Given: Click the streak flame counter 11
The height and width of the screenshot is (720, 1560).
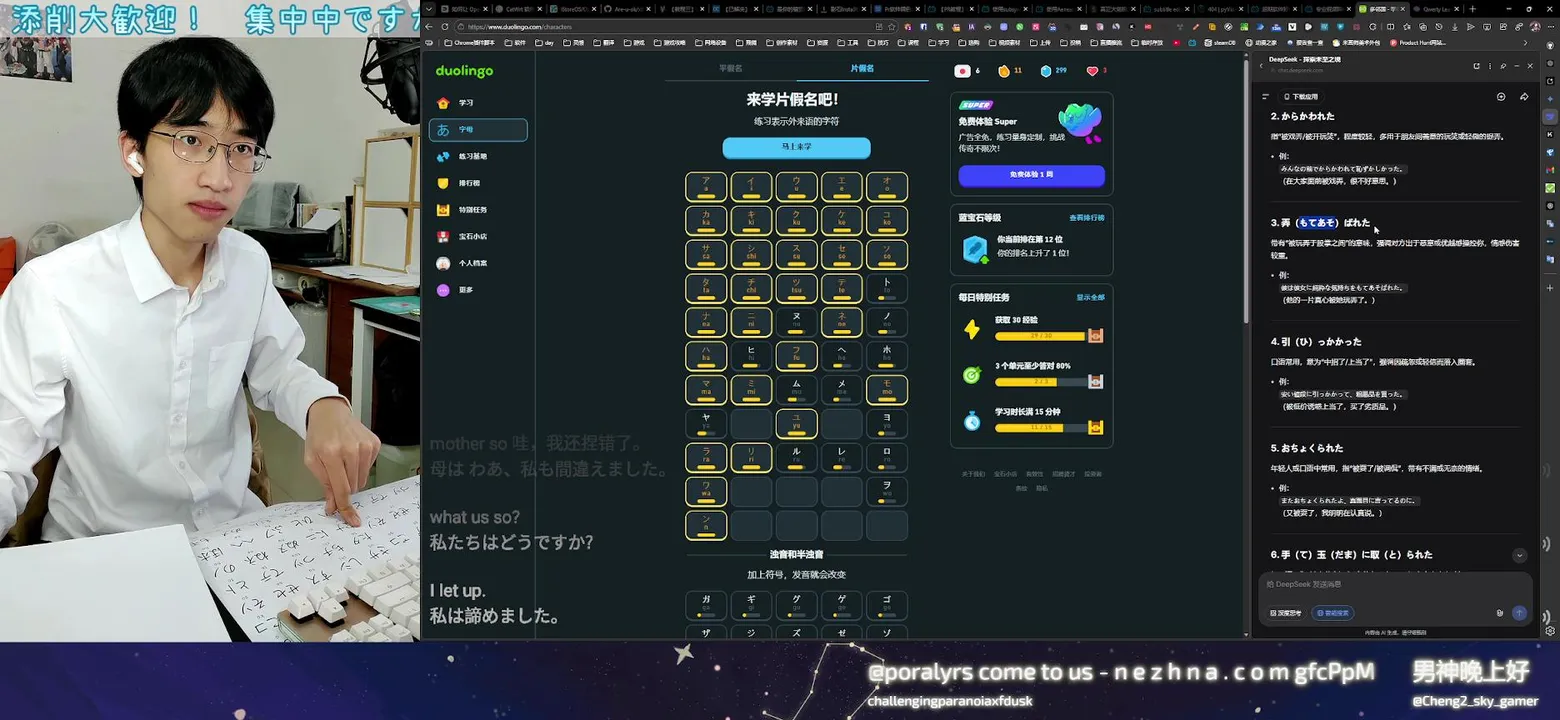Looking at the screenshot, I should click(1009, 71).
